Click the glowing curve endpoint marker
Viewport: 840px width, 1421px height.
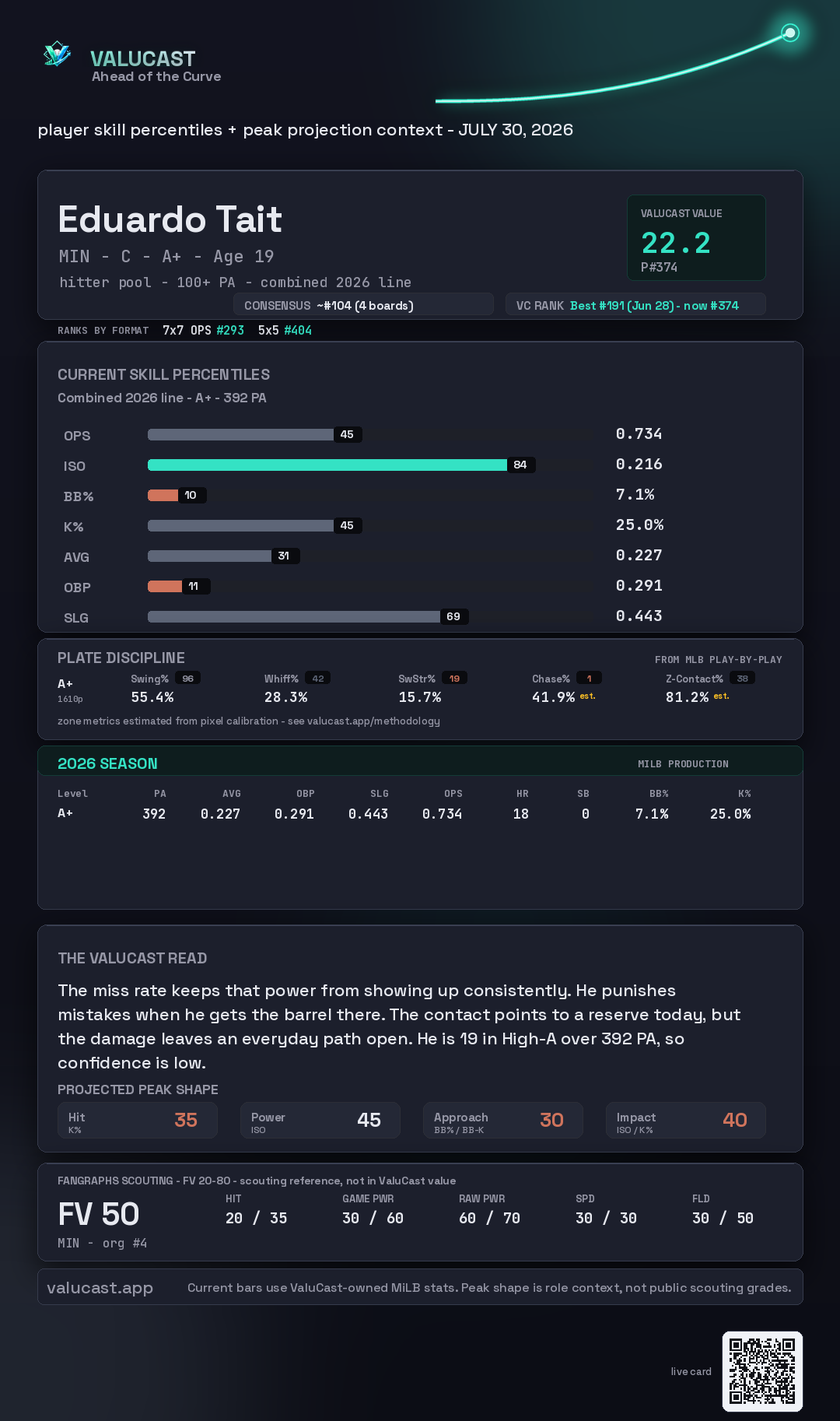pyautogui.click(x=790, y=33)
